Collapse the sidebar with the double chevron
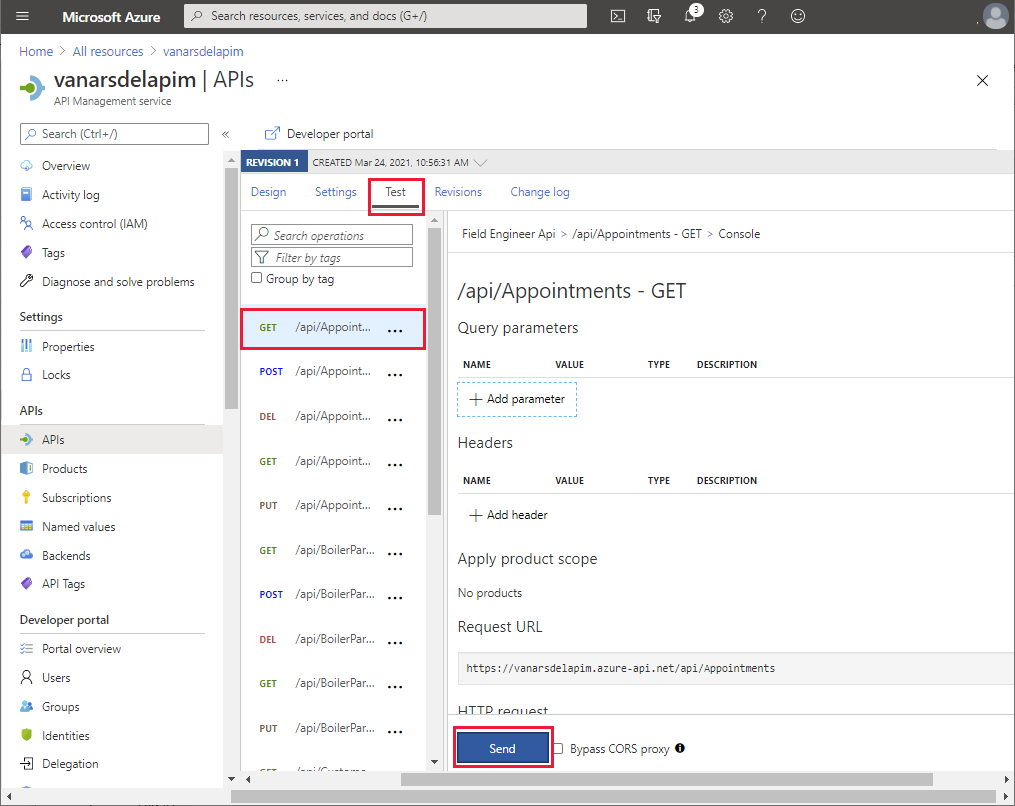This screenshot has width=1015, height=806. 225,134
